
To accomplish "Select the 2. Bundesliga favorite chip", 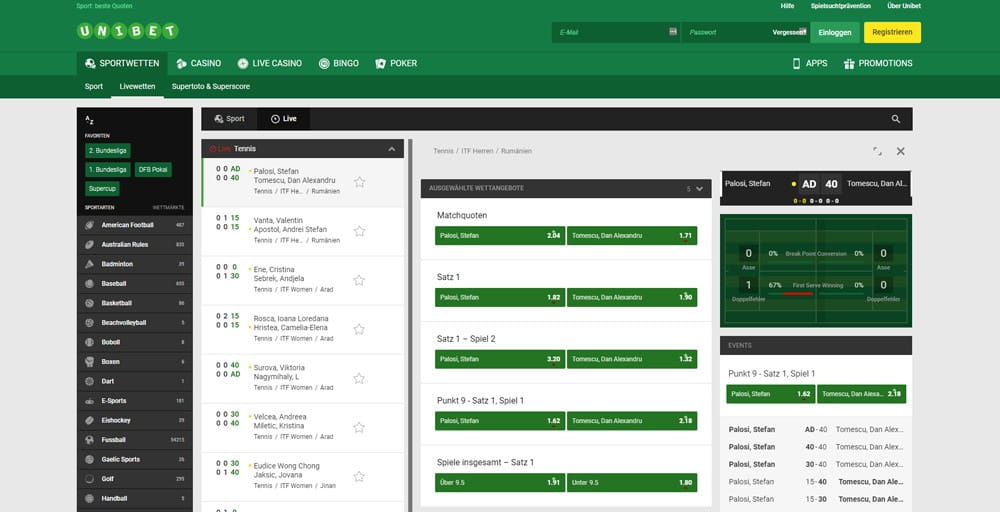I will [108, 151].
